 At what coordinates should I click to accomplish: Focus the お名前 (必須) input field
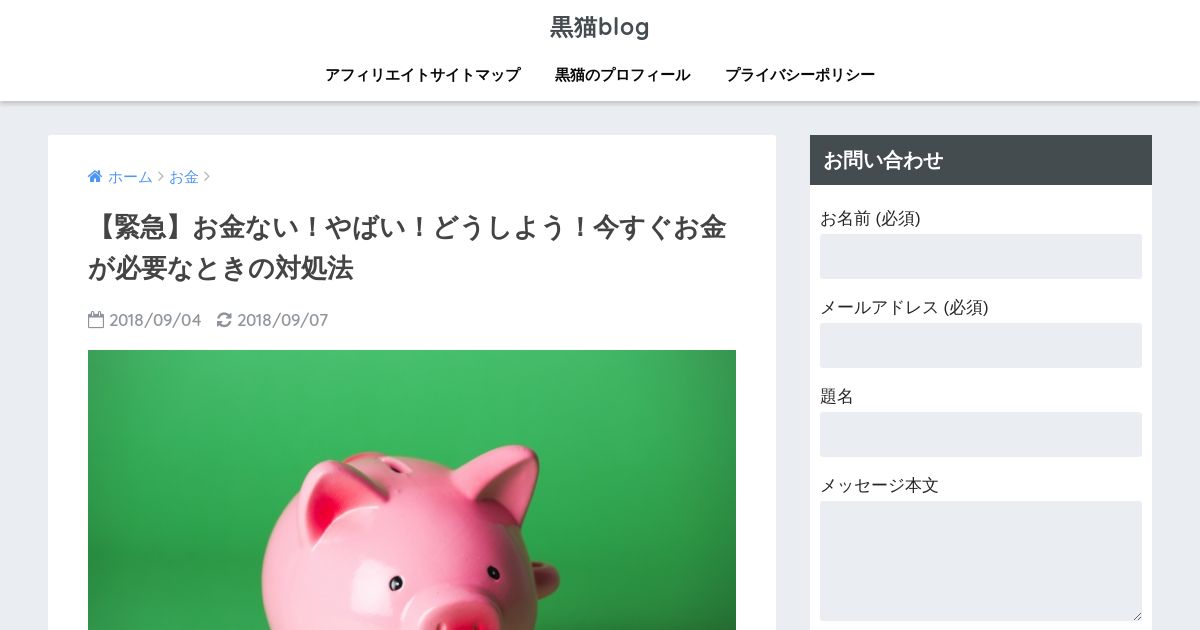pos(981,257)
